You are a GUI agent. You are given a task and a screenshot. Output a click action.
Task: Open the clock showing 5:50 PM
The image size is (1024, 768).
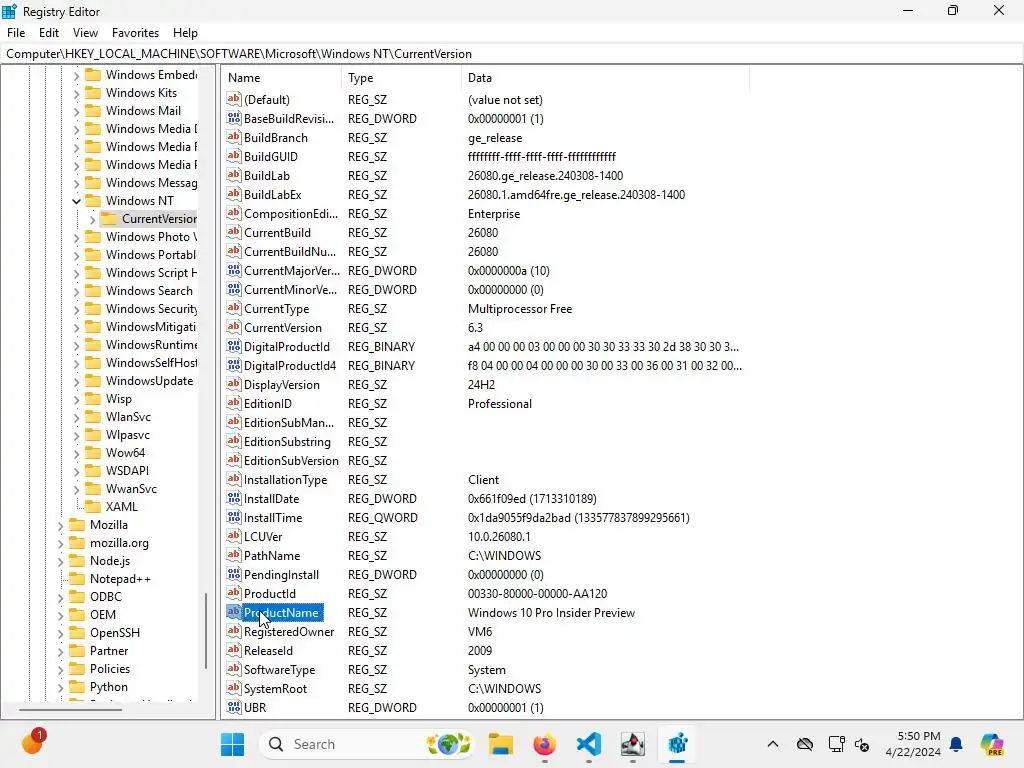[913, 744]
